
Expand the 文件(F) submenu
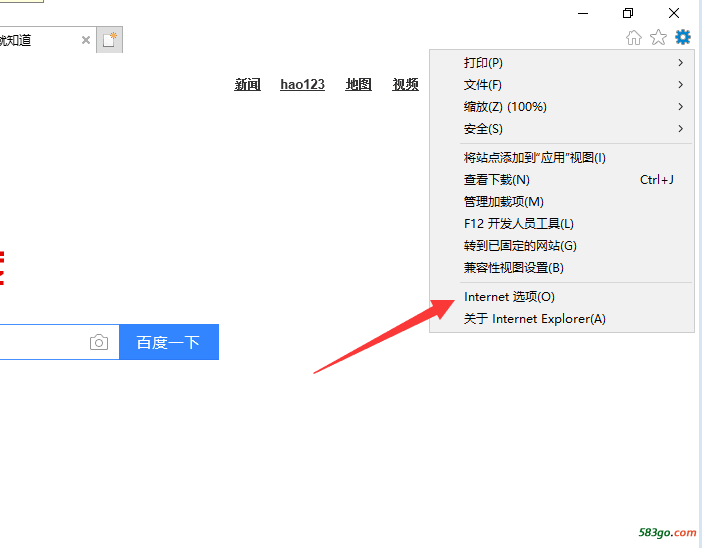tap(562, 85)
